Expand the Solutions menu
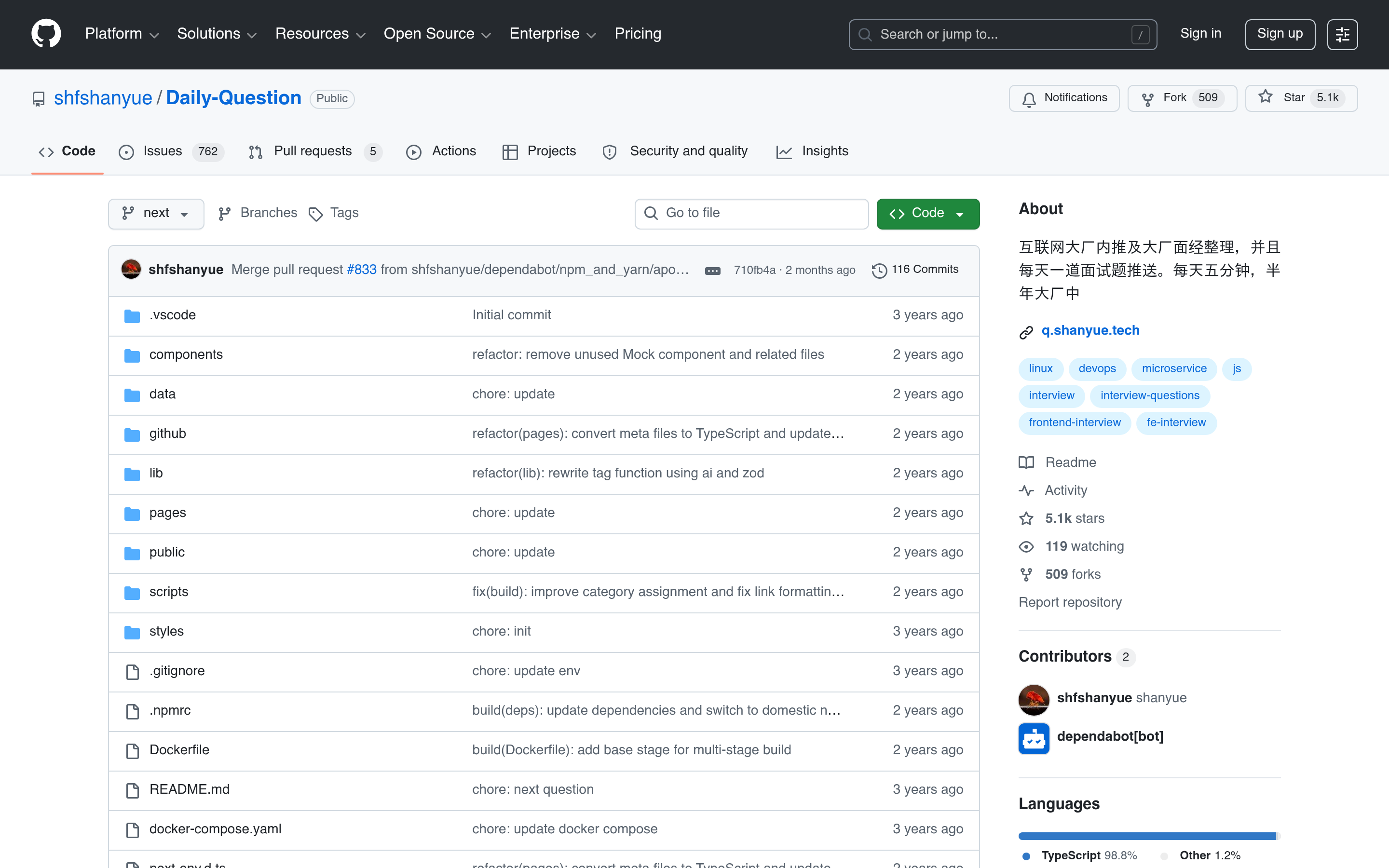This screenshot has width=1389, height=868. pos(217,34)
